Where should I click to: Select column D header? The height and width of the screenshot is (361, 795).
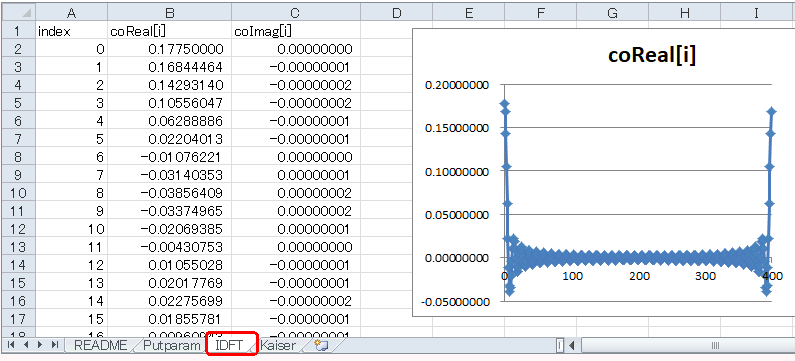tap(396, 12)
